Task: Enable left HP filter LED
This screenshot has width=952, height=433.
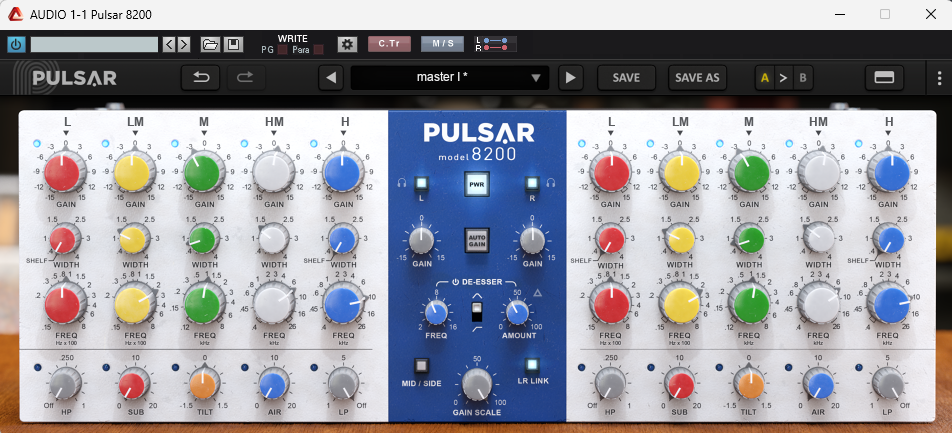Action: tap(37, 367)
